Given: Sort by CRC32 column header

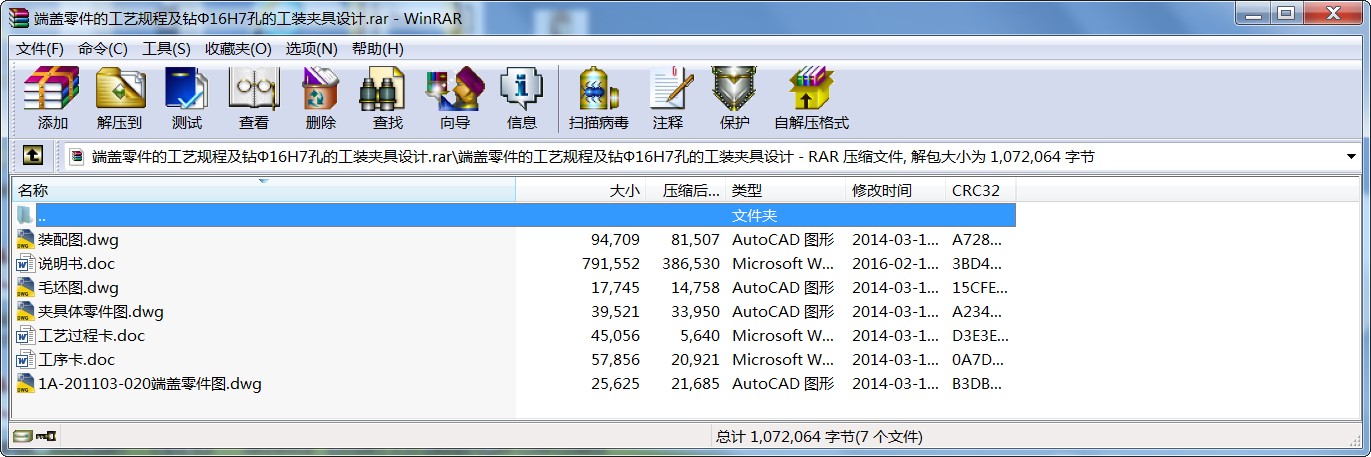Looking at the screenshot, I should 981,190.
